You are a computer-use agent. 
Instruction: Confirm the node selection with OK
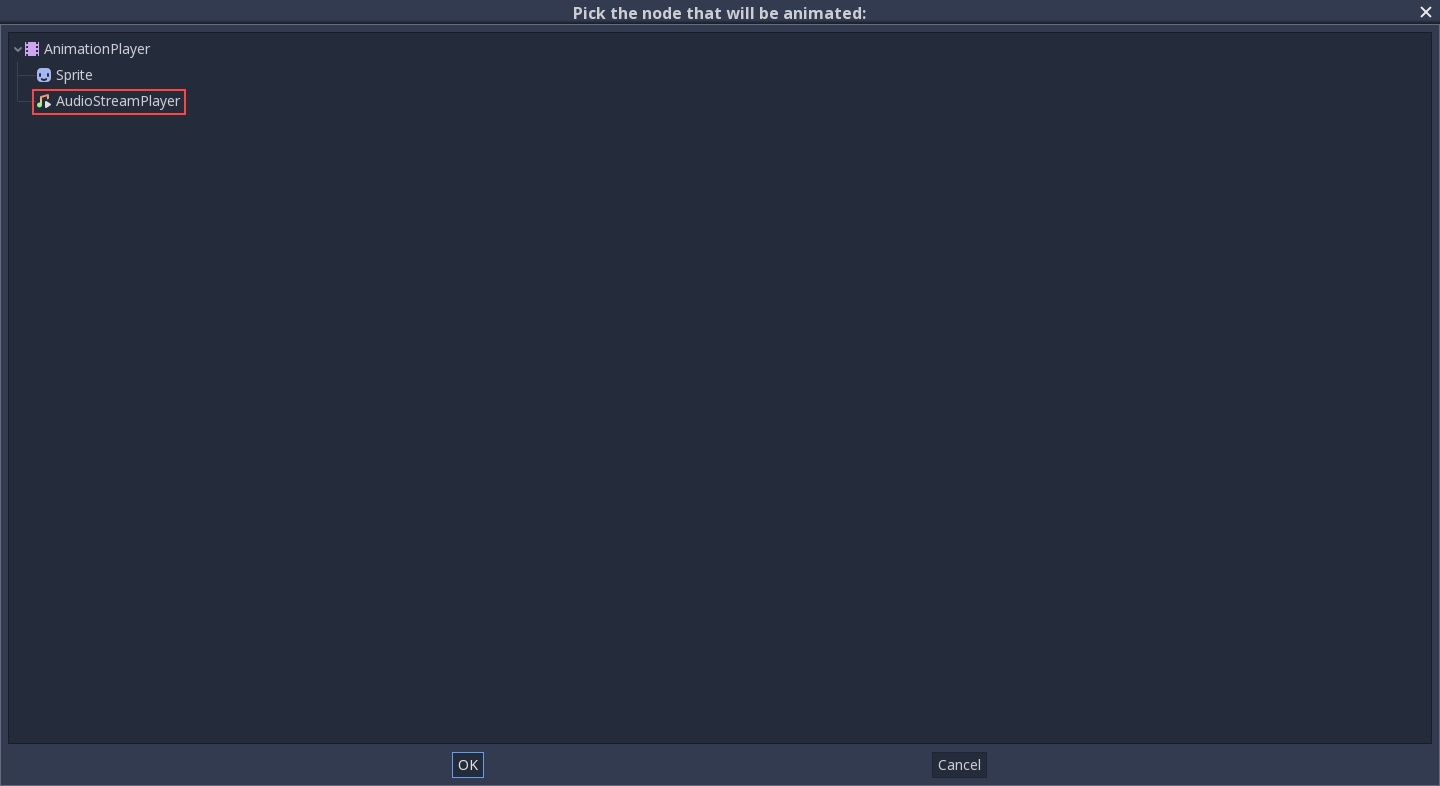coord(468,765)
